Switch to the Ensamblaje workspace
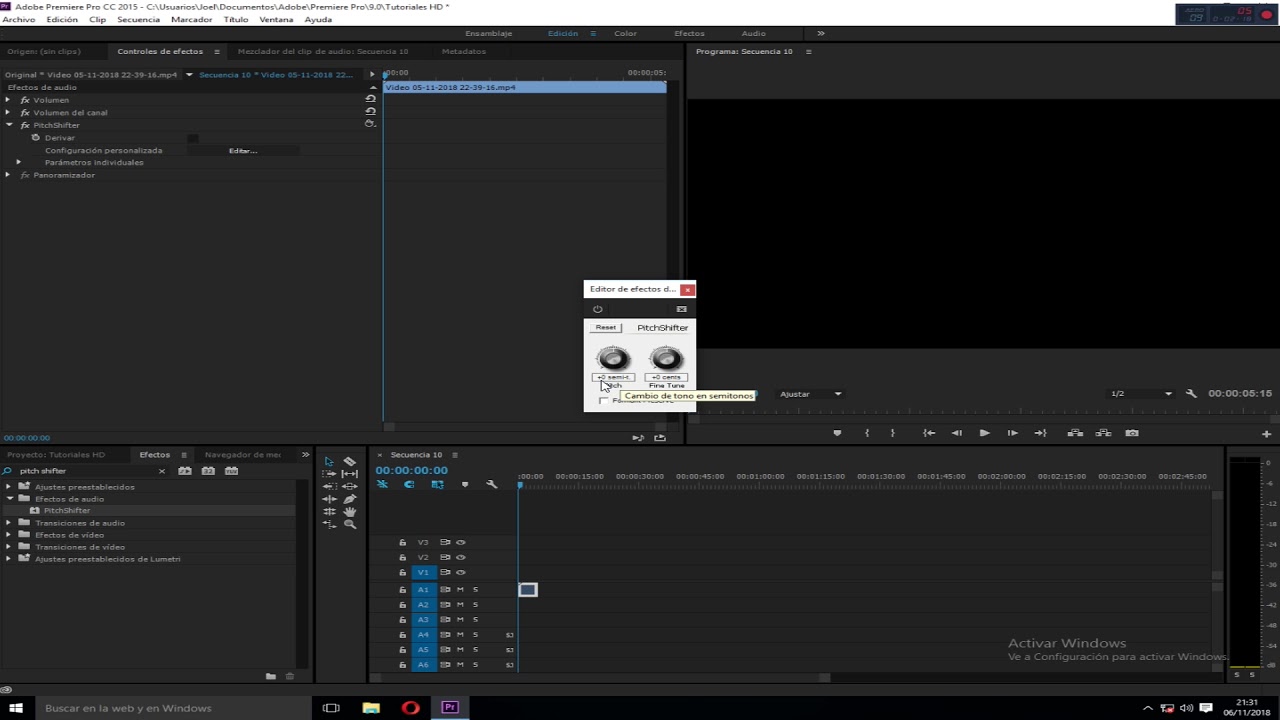Viewport: 1280px width, 720px height. tap(489, 33)
